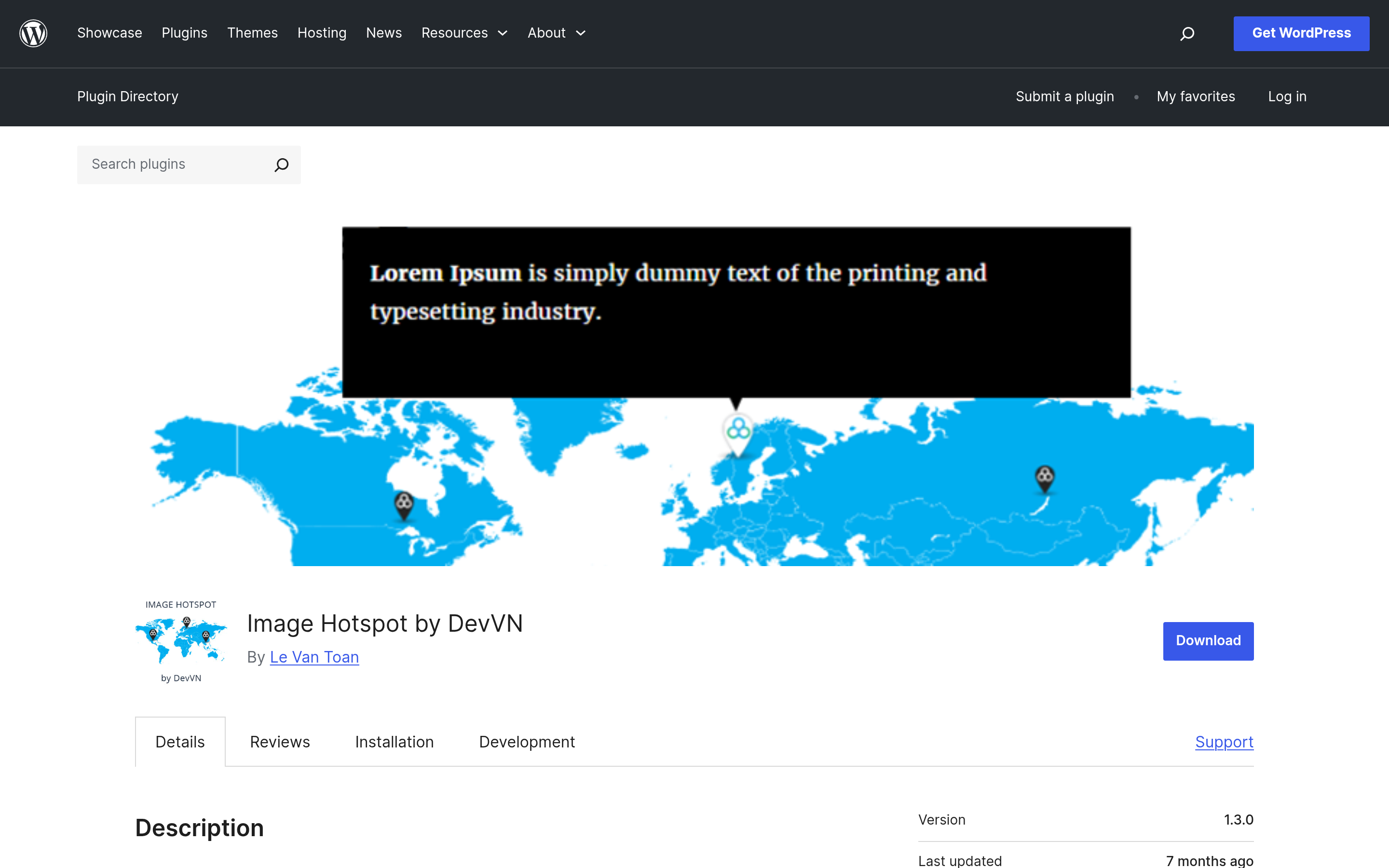Click the black hotspot pin over Canada

pos(404,505)
